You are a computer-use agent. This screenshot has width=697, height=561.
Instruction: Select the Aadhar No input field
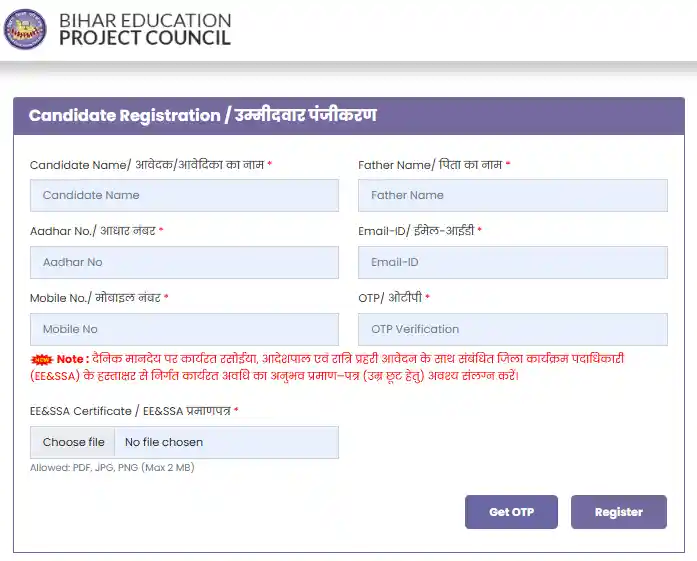coord(184,262)
